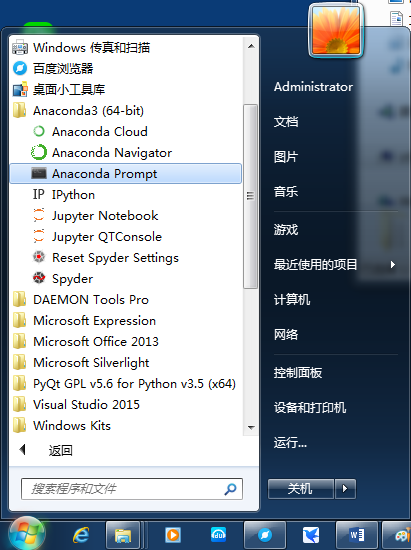Click the Anaconda Cloud green ring icon
The width and height of the screenshot is (411, 550).
[39, 132]
